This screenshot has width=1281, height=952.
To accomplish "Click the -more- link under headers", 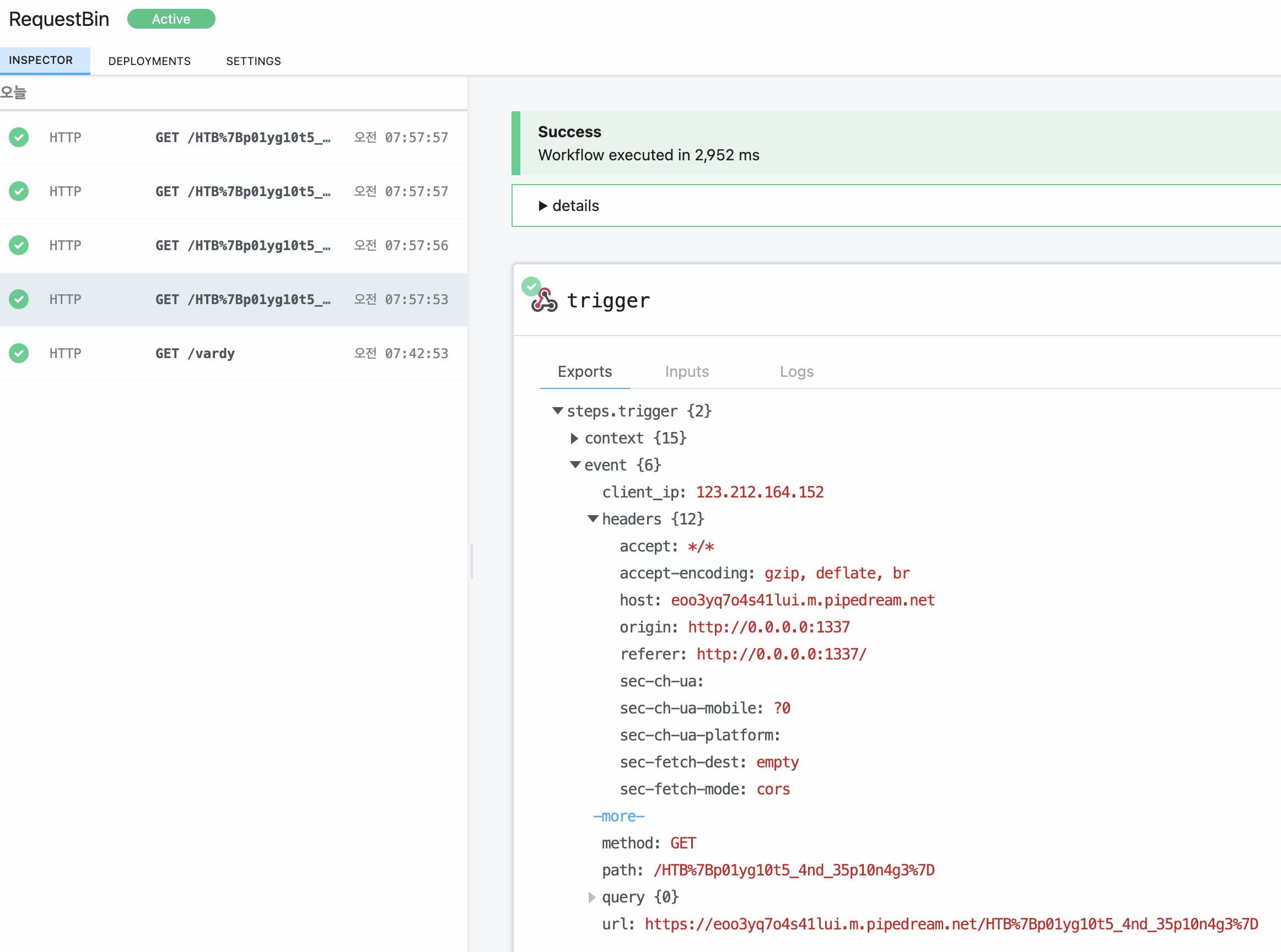I will pyautogui.click(x=618, y=816).
